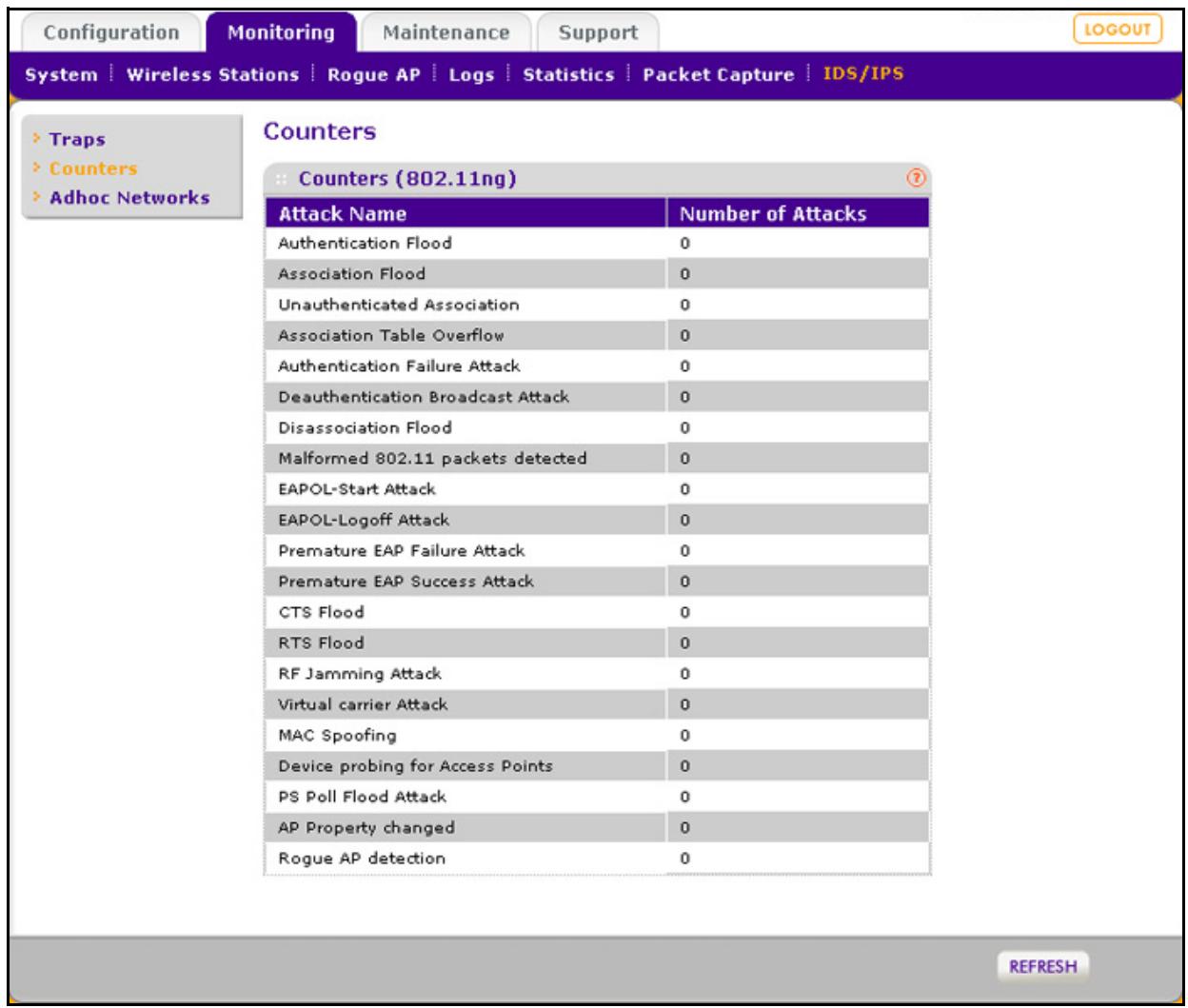Select the Rogue AP detection row
This screenshot has width=1188, height=1008.
(598, 858)
